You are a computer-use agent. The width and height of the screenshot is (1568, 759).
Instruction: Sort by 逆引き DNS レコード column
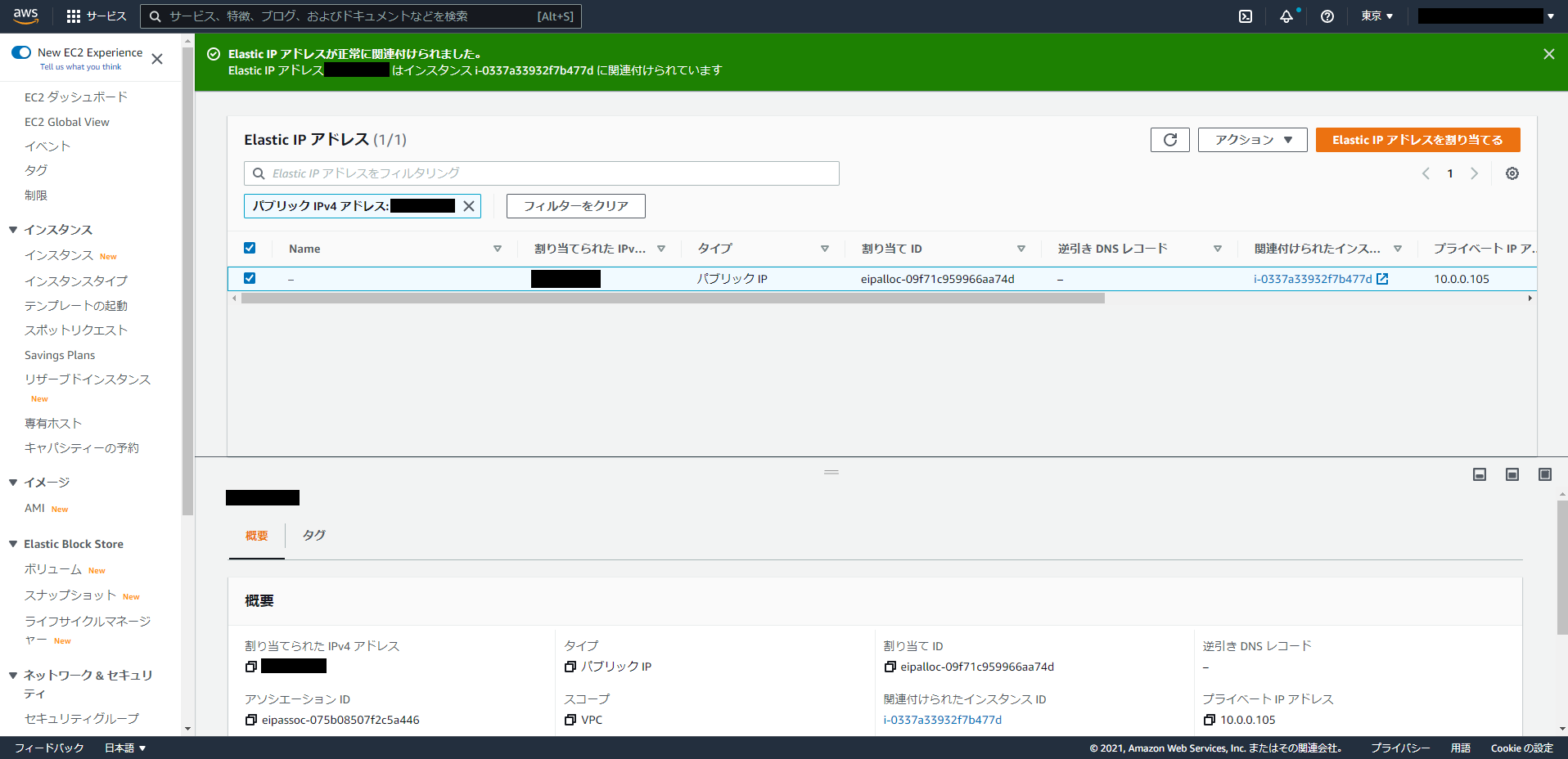pyautogui.click(x=1218, y=249)
